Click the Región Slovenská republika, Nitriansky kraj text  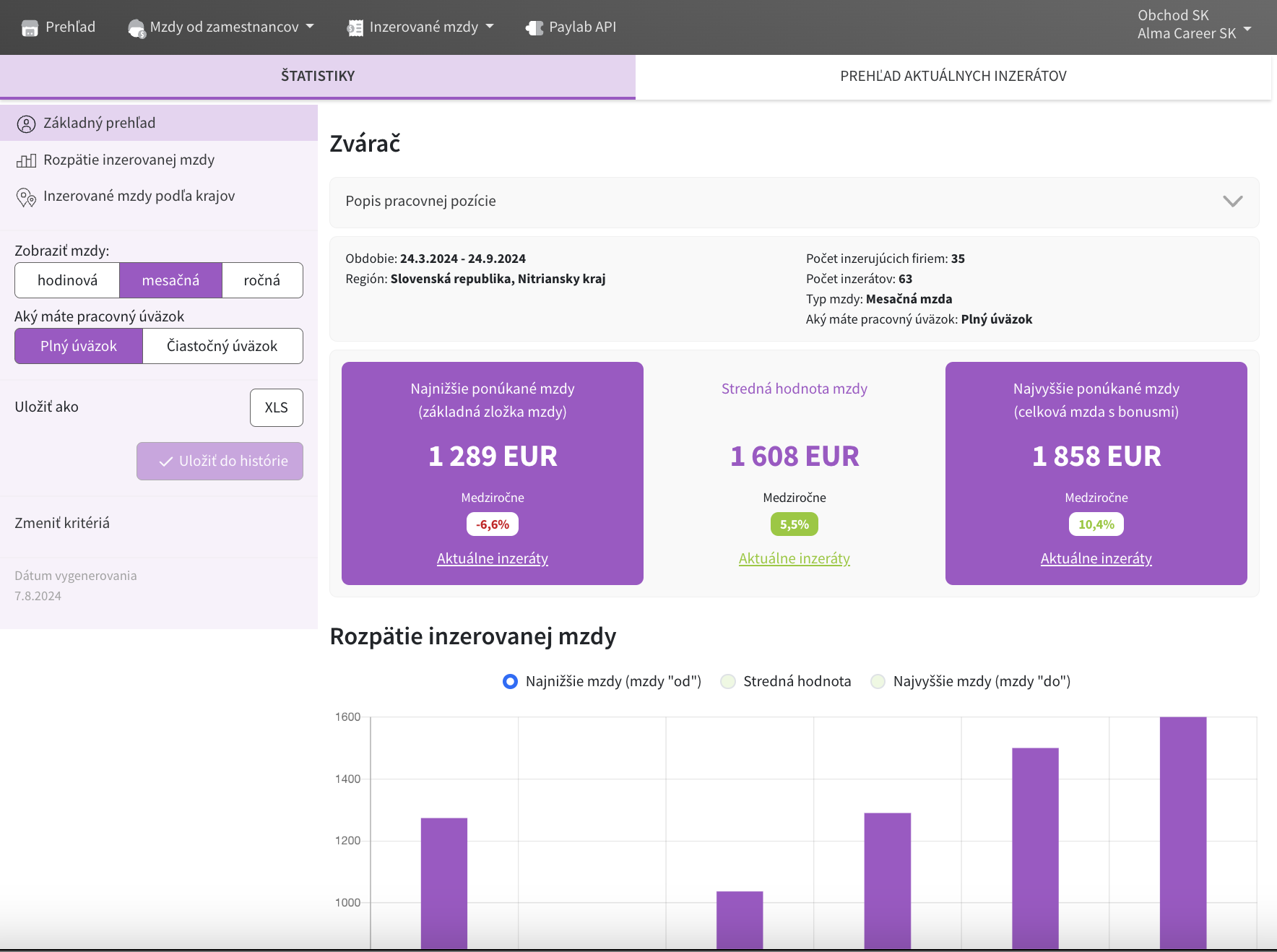(475, 280)
